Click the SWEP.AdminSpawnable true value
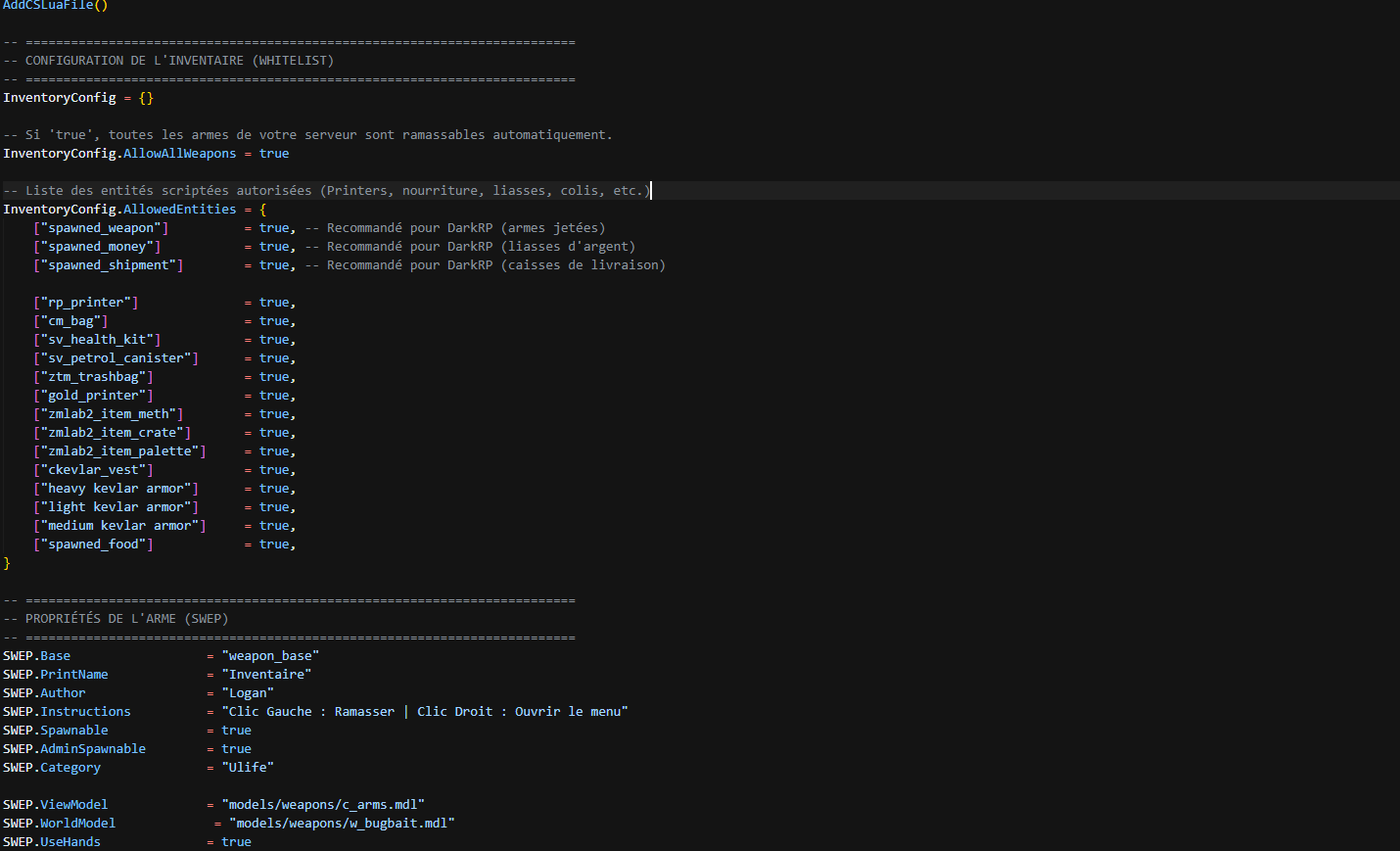 tap(236, 749)
